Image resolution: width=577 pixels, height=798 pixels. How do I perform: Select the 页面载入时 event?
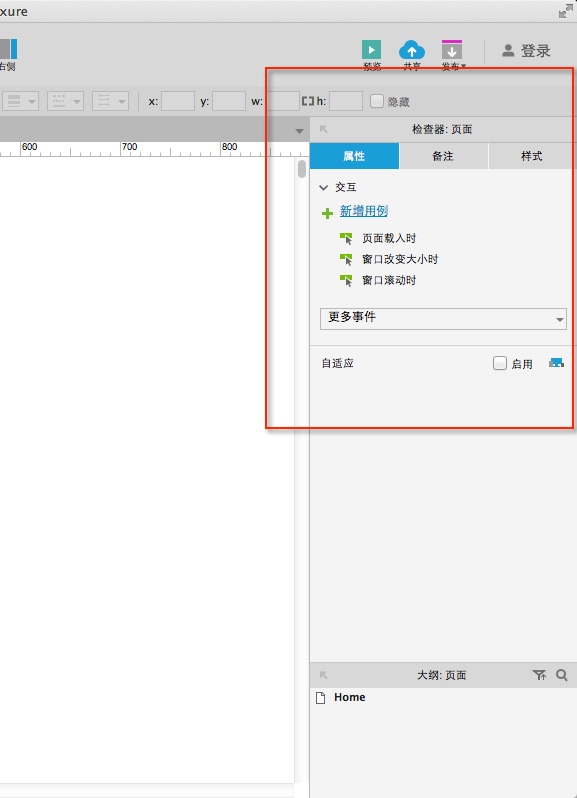(x=389, y=238)
